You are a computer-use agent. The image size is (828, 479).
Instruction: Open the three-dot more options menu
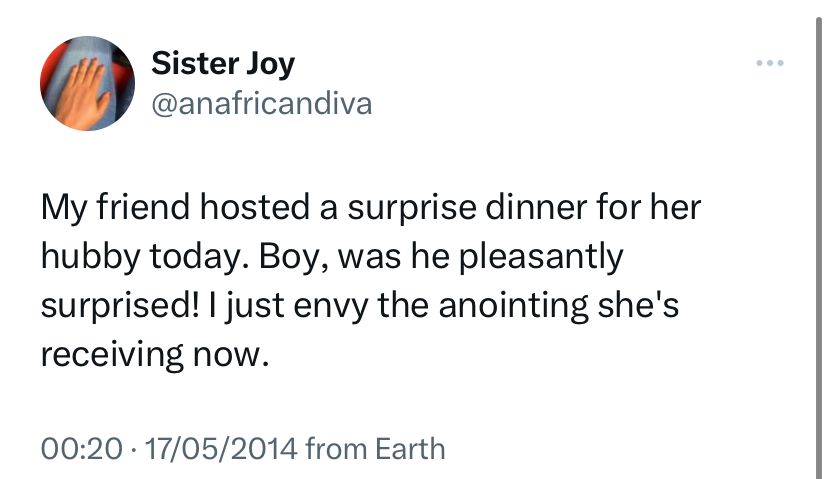[x=769, y=63]
